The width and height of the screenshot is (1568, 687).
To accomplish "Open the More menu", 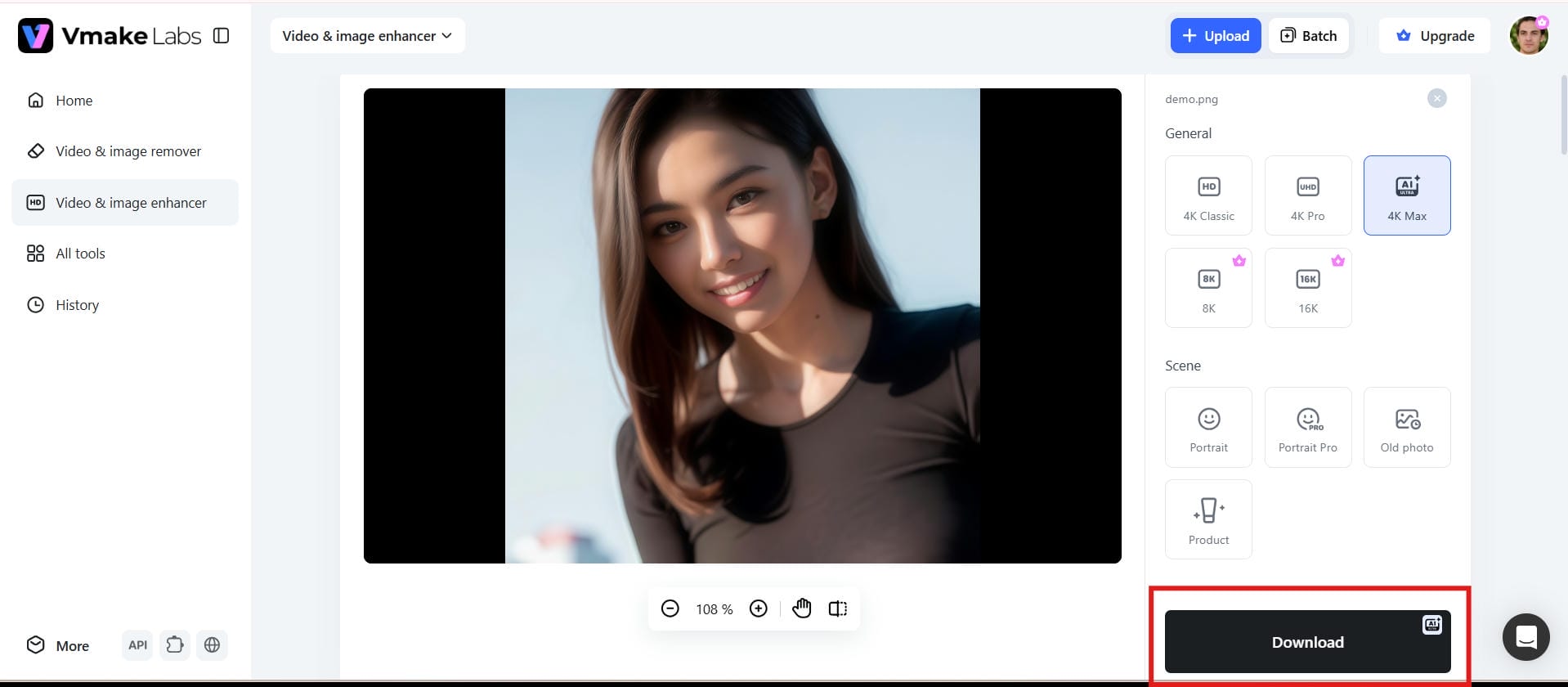I will [58, 645].
